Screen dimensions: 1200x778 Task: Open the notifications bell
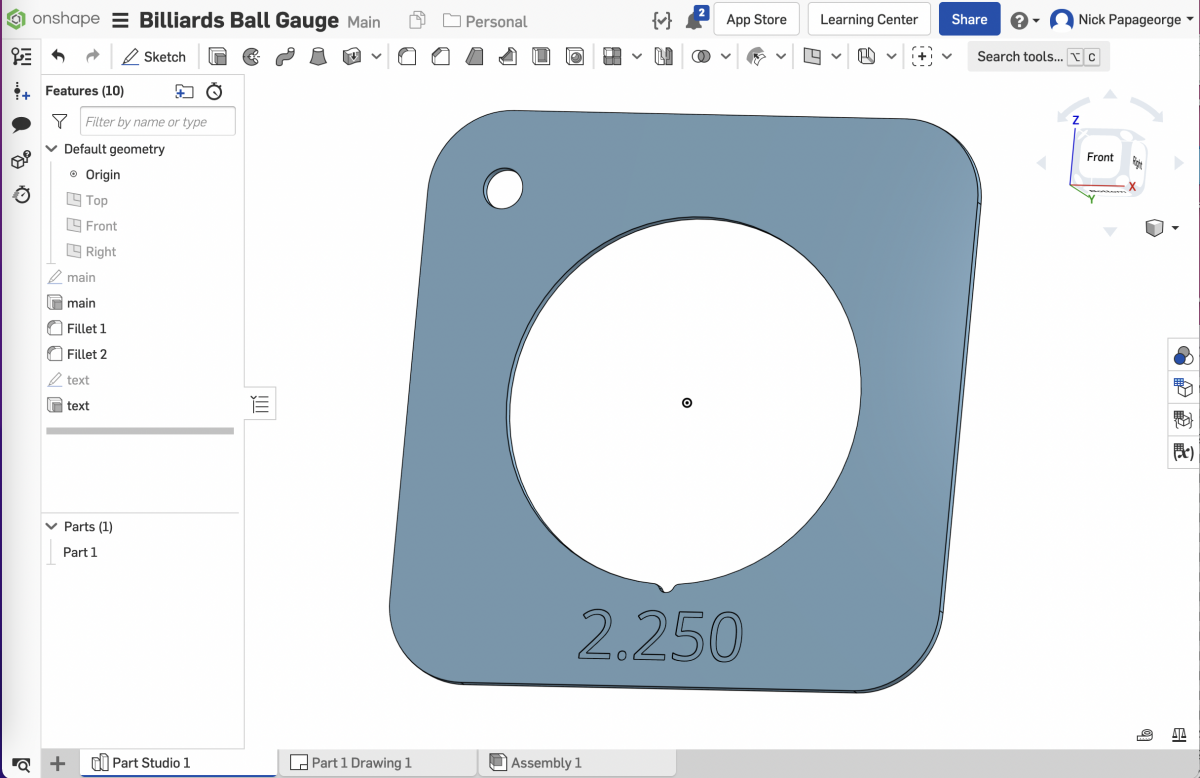point(693,21)
